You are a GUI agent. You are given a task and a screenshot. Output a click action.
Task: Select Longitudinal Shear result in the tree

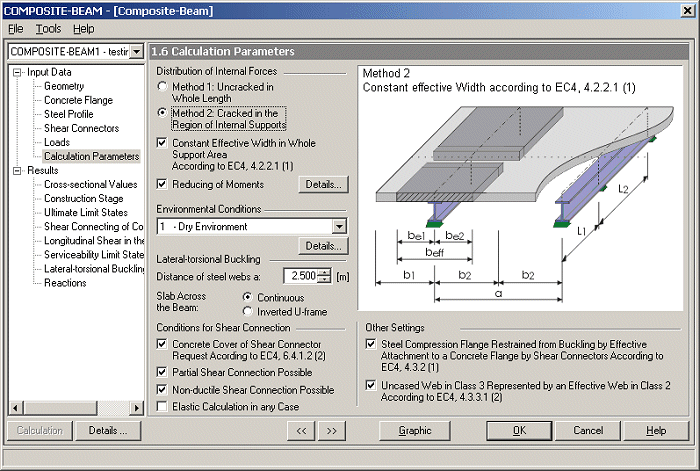(94, 241)
